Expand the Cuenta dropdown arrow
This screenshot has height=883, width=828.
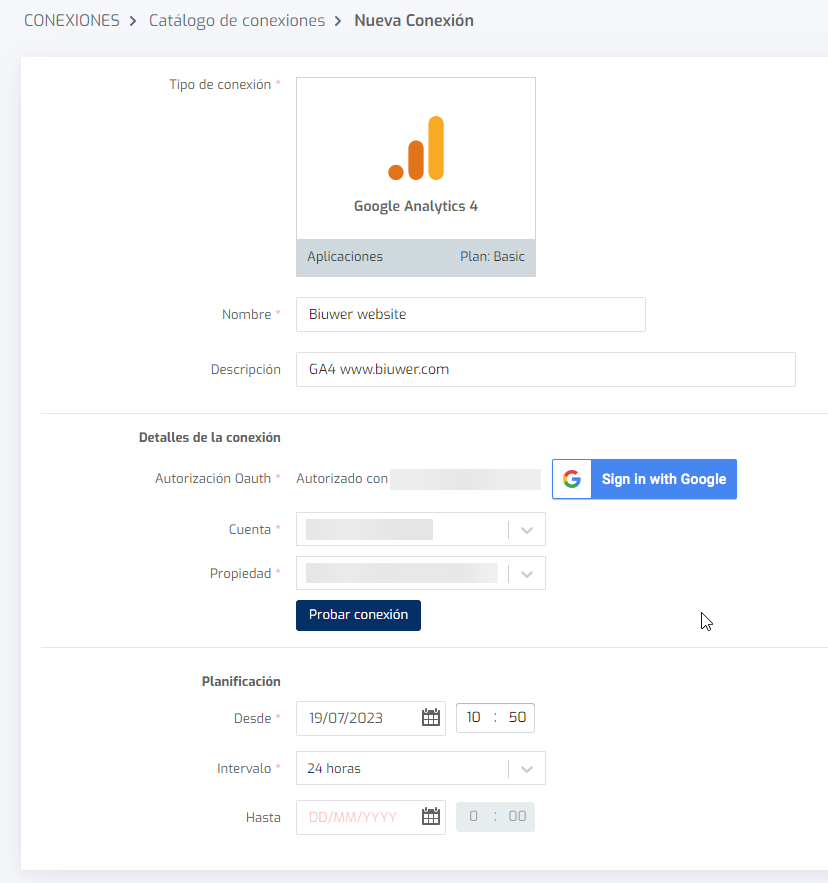(x=527, y=530)
